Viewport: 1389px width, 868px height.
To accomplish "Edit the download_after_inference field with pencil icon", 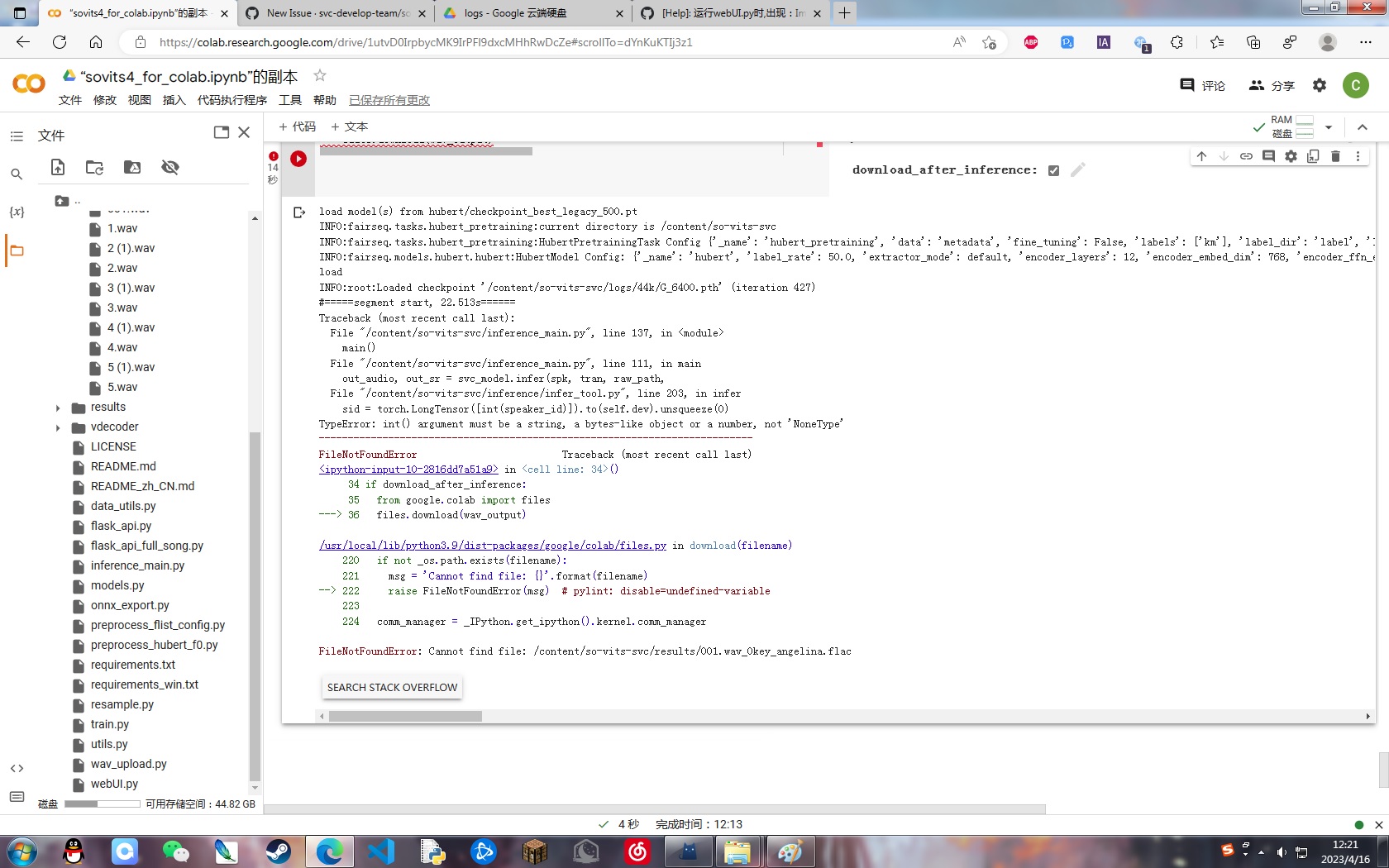I will 1076,169.
